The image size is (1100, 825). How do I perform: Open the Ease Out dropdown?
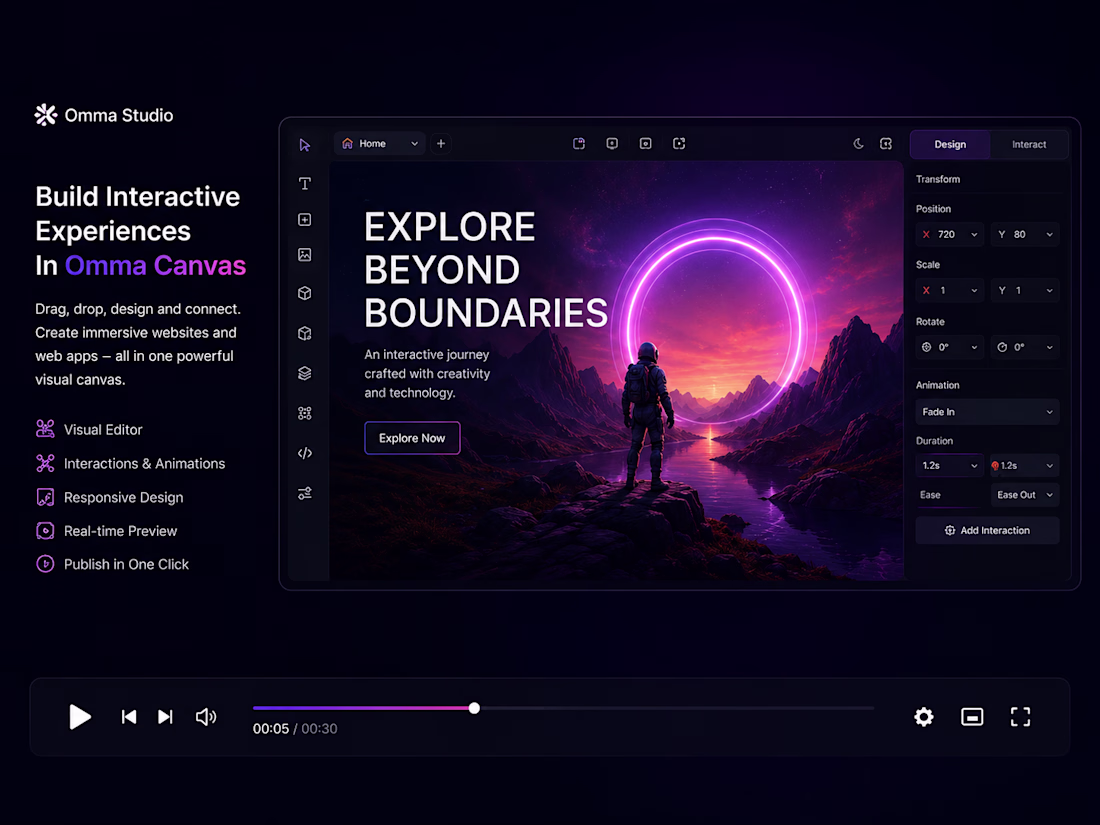tap(1025, 495)
